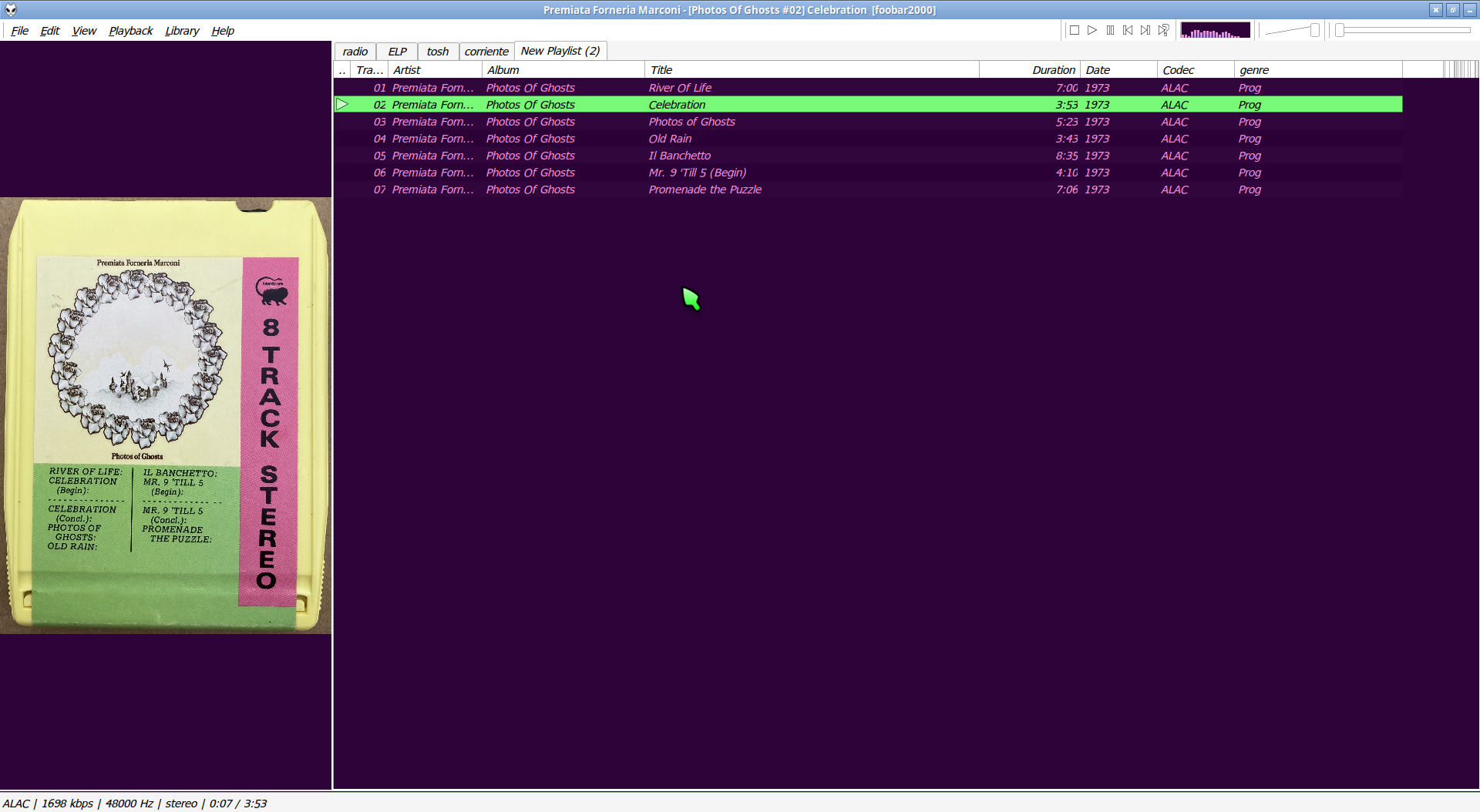This screenshot has height=812, width=1480.
Task: Click track number 04 cell
Action: (x=379, y=139)
